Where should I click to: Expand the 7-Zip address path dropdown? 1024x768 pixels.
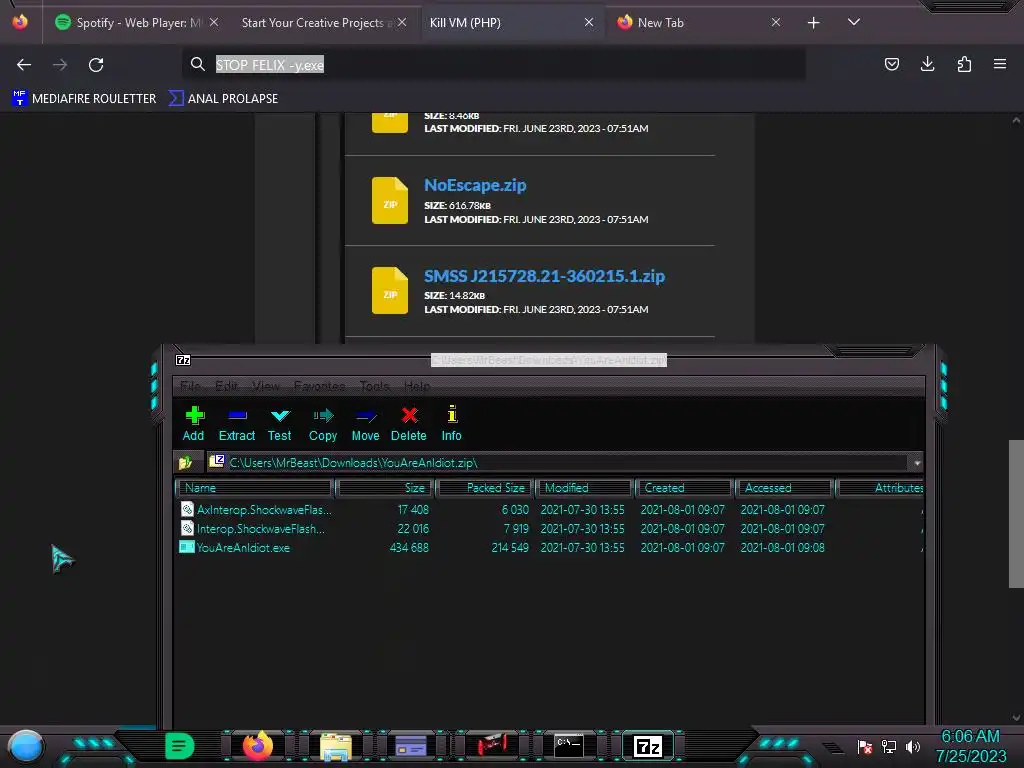tap(917, 462)
